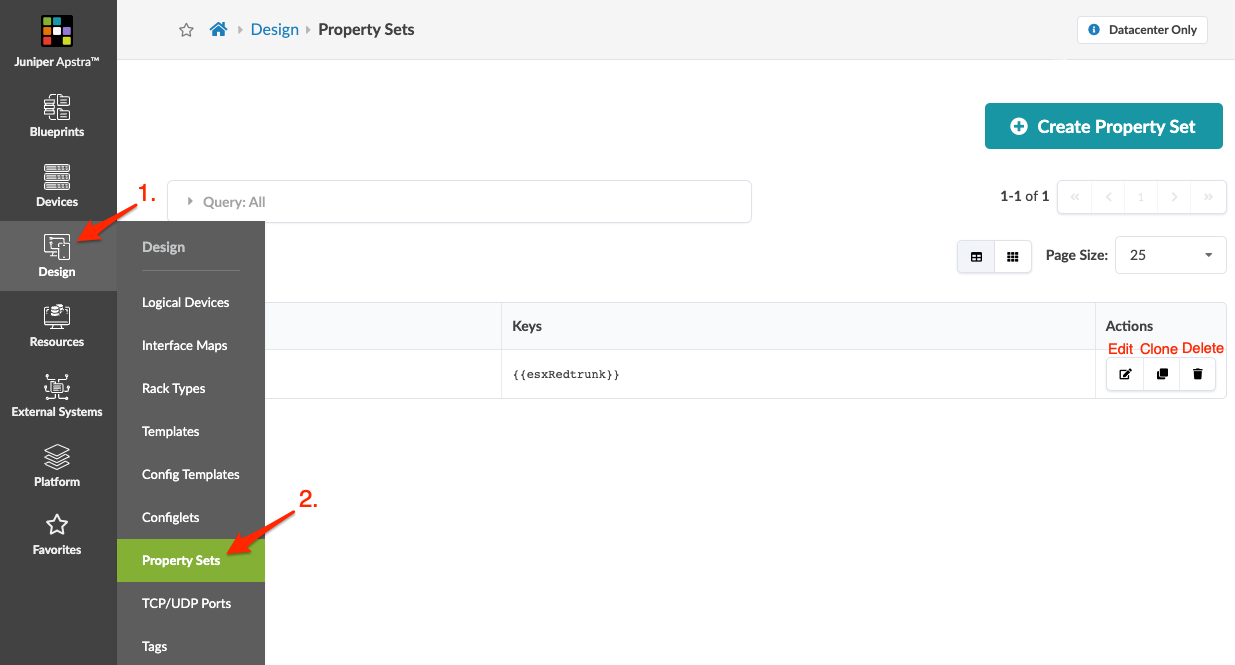
Task: Click the Create Property Set button
Action: pos(1103,126)
